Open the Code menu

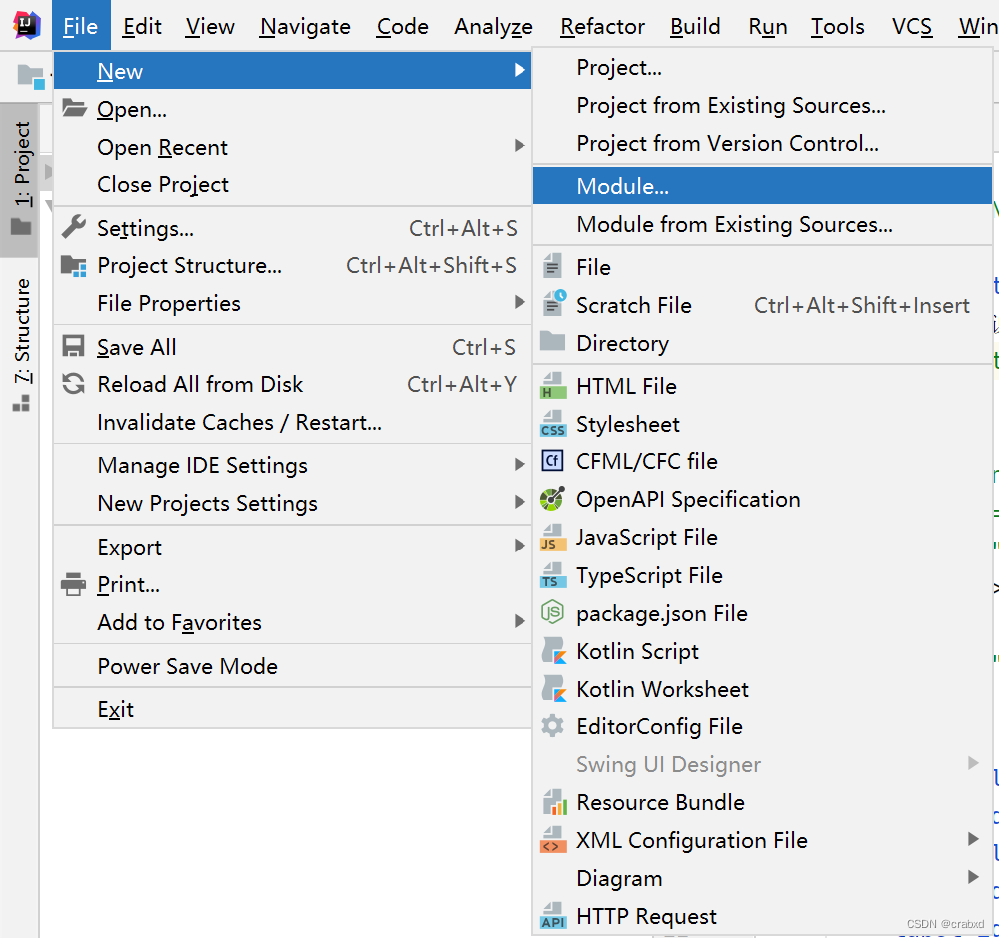pyautogui.click(x=402, y=26)
